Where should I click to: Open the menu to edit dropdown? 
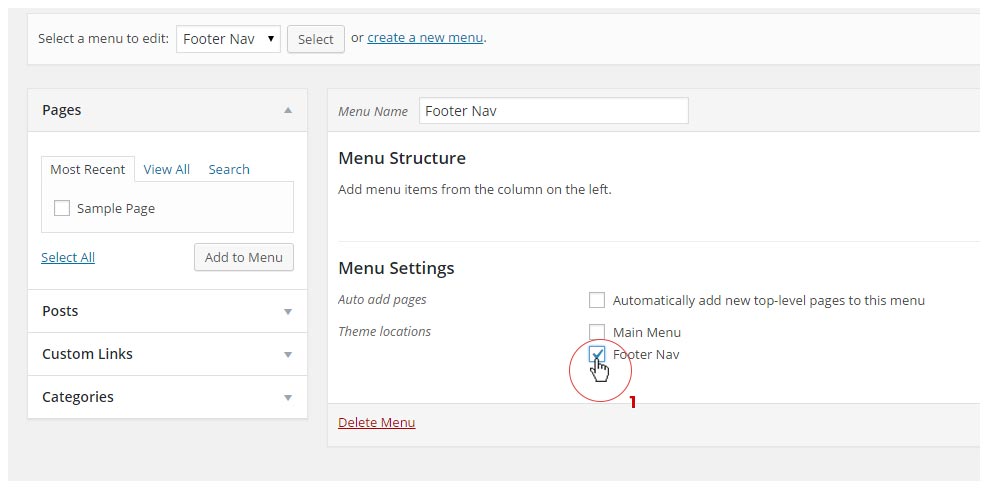(x=228, y=39)
